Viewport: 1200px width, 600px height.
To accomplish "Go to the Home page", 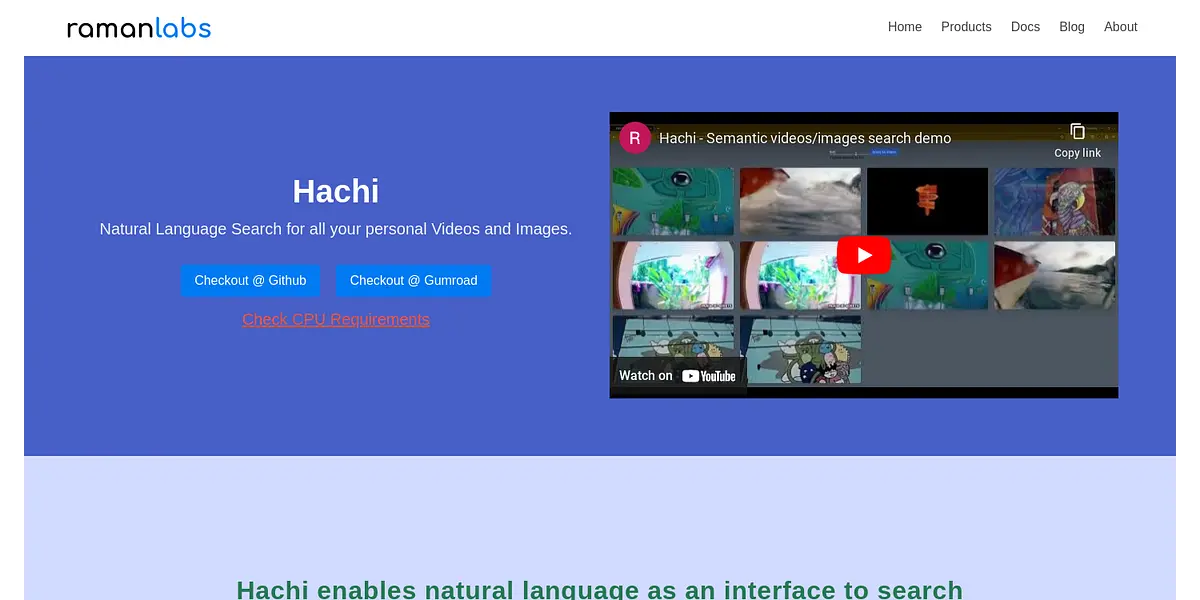I will click(904, 27).
